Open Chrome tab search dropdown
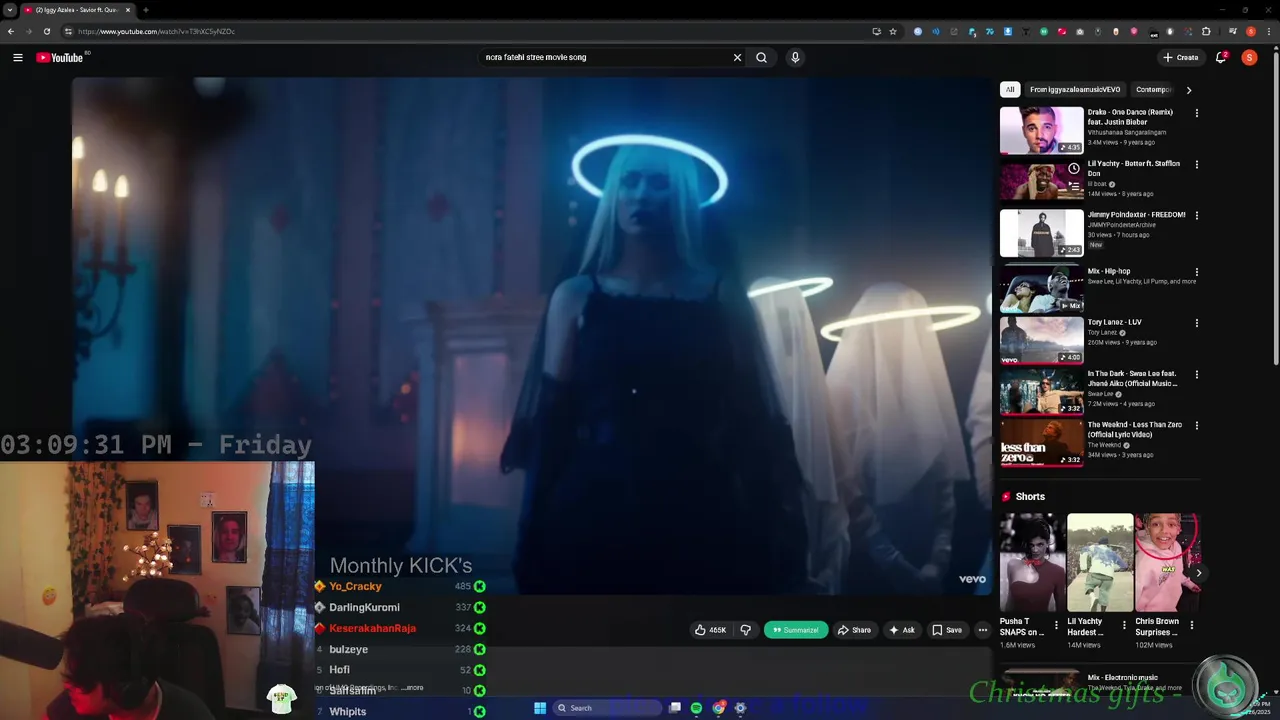 point(9,10)
